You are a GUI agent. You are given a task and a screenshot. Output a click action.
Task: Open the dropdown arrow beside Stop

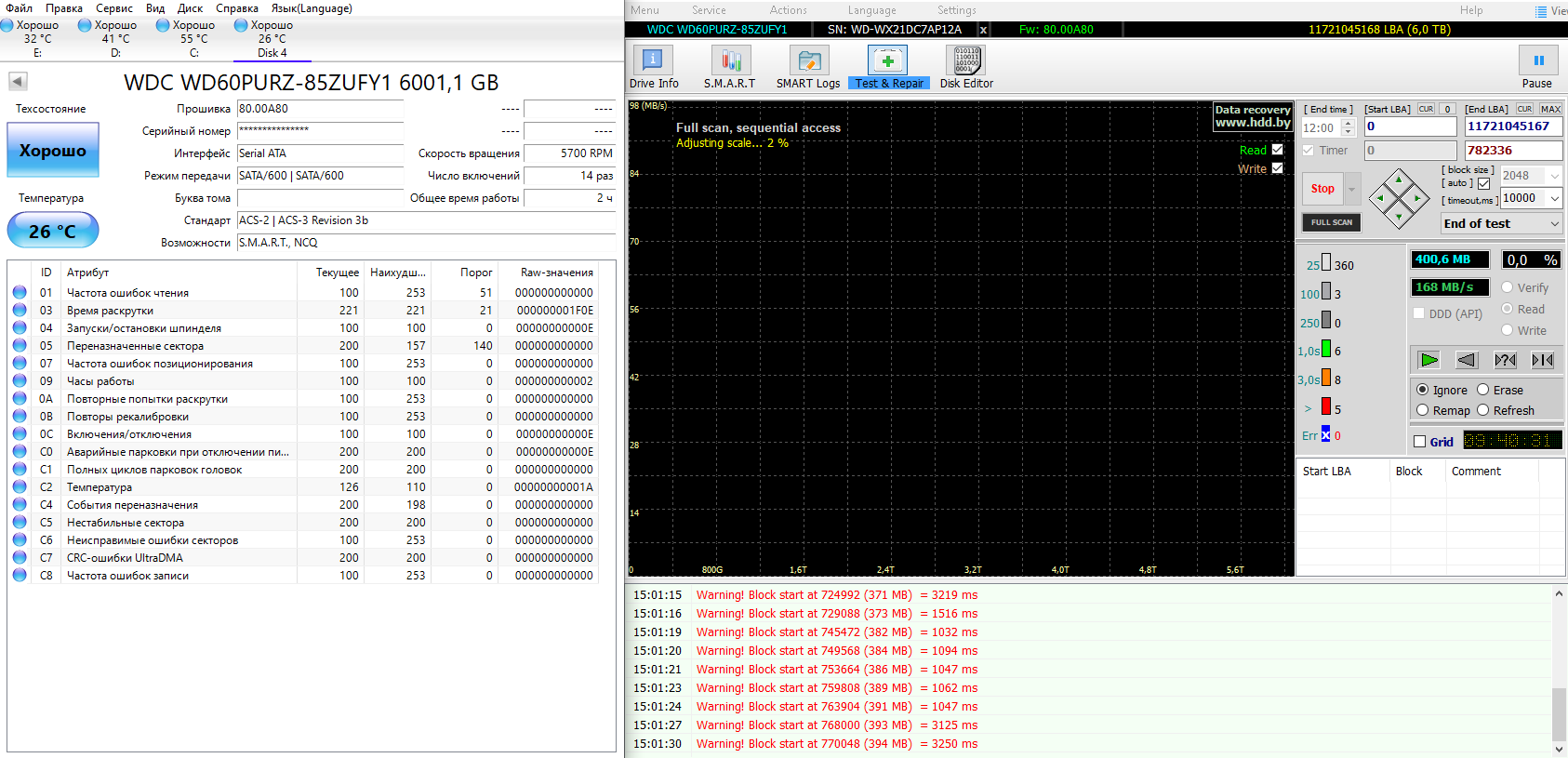tap(1352, 189)
